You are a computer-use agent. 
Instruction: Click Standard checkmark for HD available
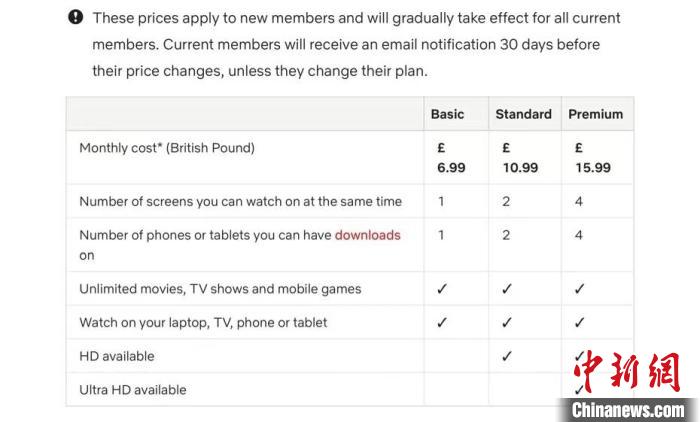pos(506,356)
